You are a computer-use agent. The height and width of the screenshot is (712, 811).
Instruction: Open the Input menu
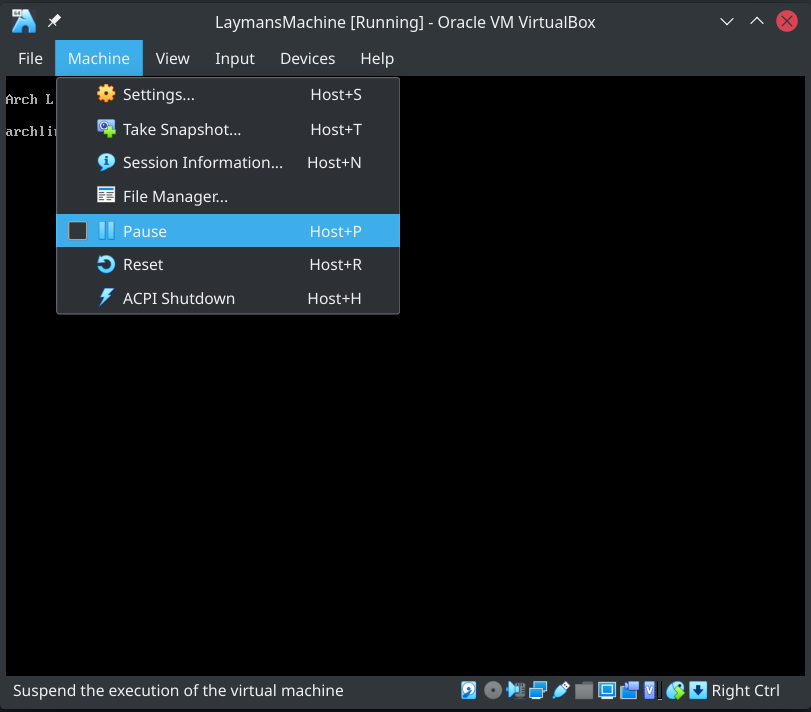coord(235,58)
